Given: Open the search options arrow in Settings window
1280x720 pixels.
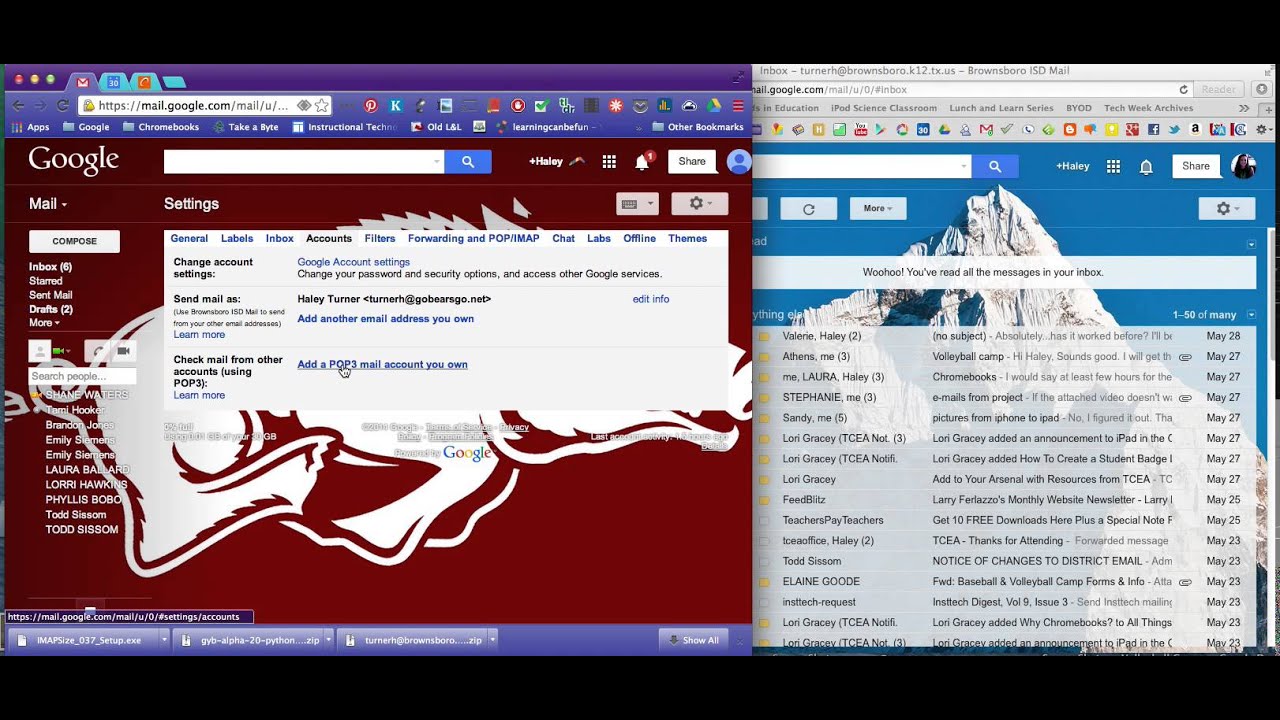Looking at the screenshot, I should (436, 161).
